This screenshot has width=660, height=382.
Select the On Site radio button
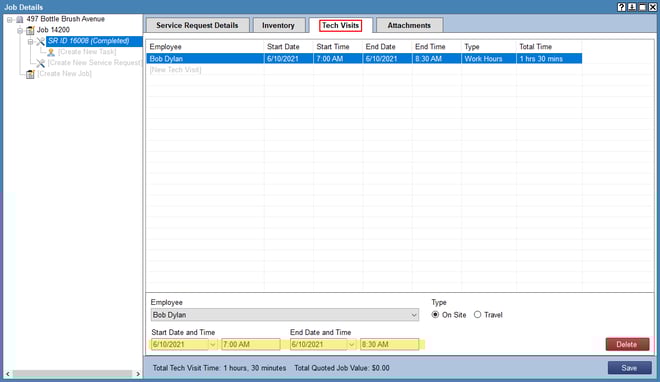pyautogui.click(x=435, y=315)
